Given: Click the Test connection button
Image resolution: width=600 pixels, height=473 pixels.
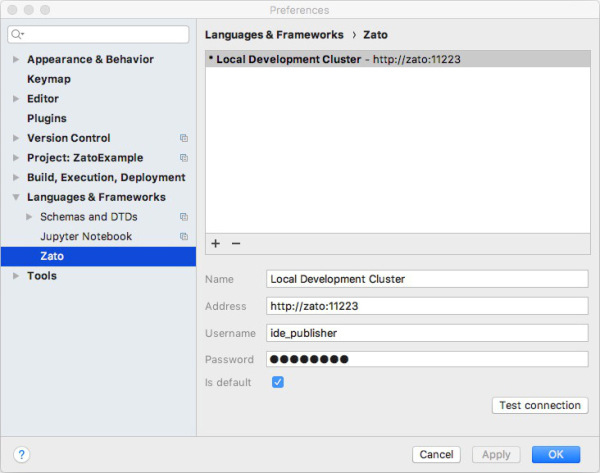Looking at the screenshot, I should (540, 405).
